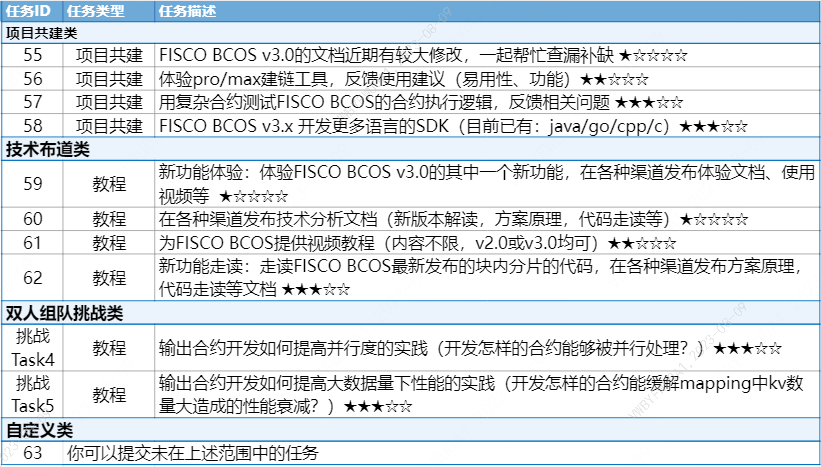
Task: Select 项目共建 type cell in row 57
Action: (x=109, y=102)
